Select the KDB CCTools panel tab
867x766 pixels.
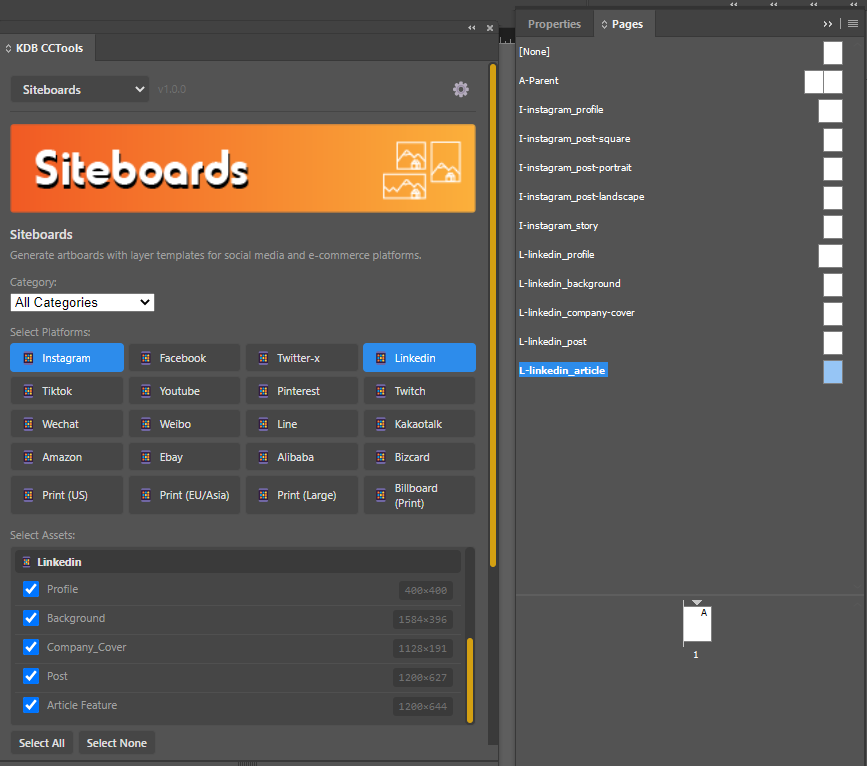[x=48, y=48]
